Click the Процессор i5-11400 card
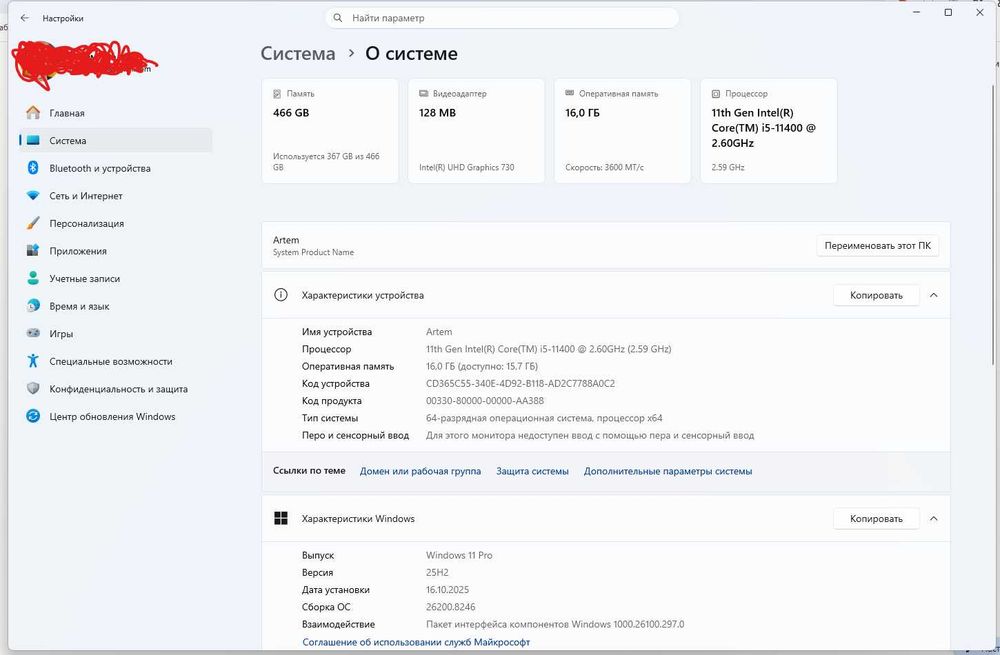1000x655 pixels. tap(768, 131)
